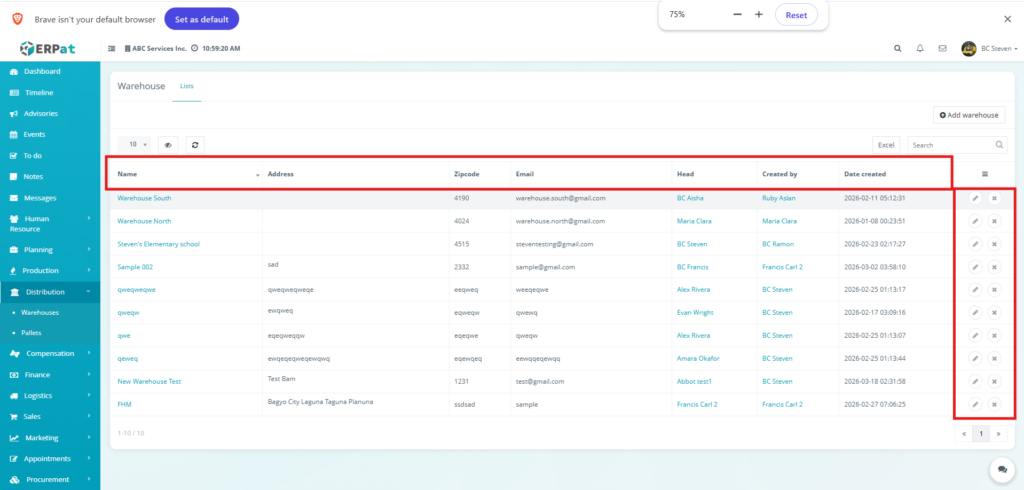1024x490 pixels.
Task: Open the chat bubble icon at bottom right
Action: tap(1000, 469)
